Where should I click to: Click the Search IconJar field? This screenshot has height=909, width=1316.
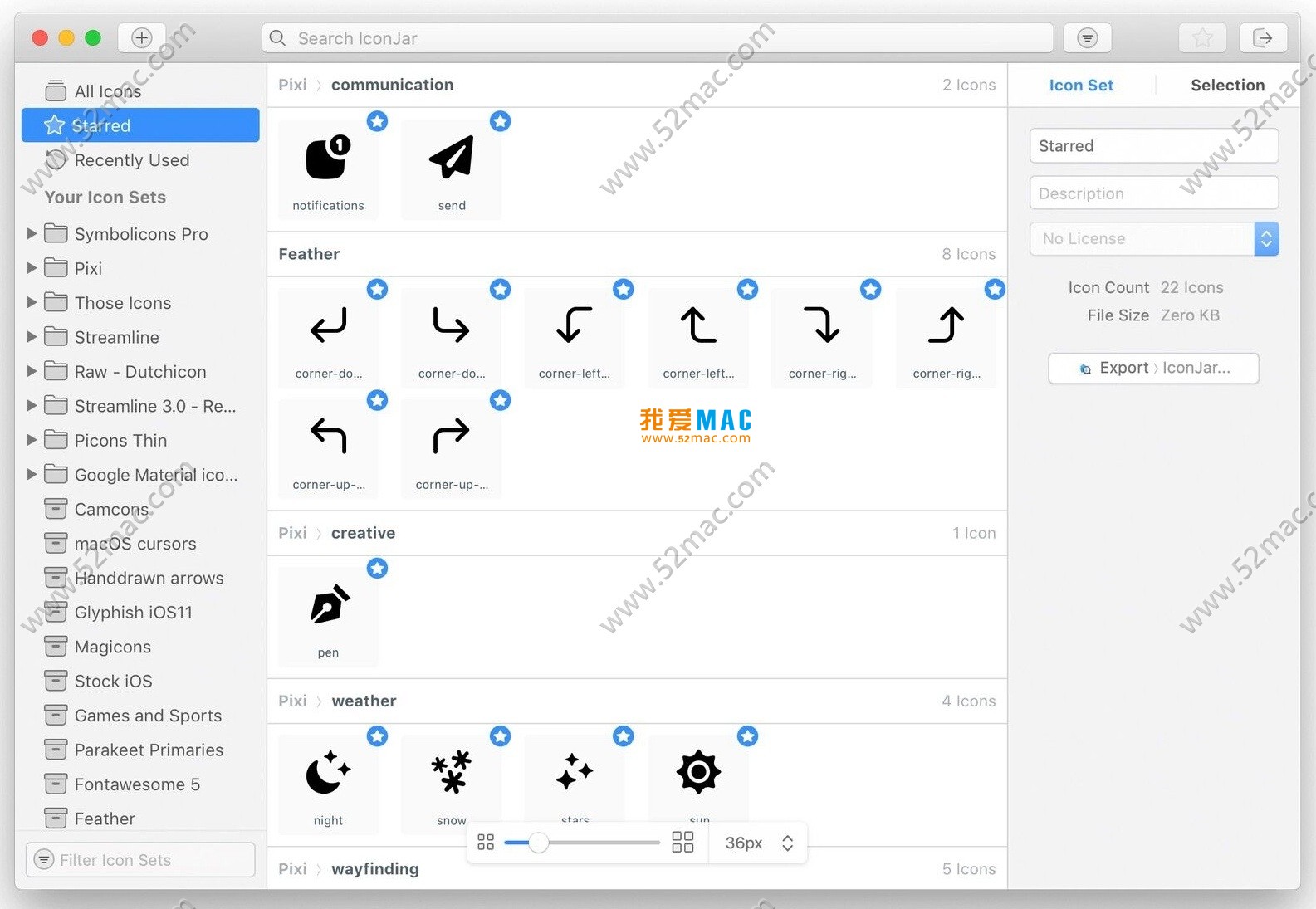[658, 38]
